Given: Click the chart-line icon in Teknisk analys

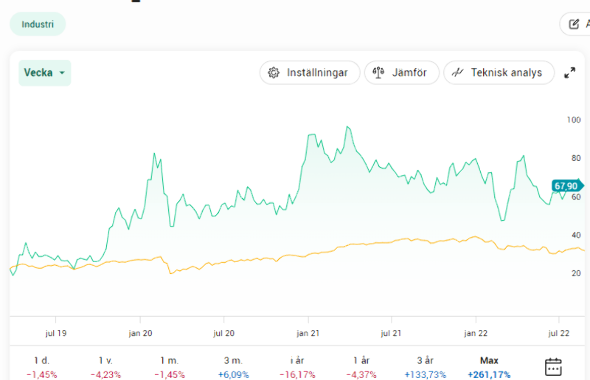Looking at the screenshot, I should pos(457,72).
